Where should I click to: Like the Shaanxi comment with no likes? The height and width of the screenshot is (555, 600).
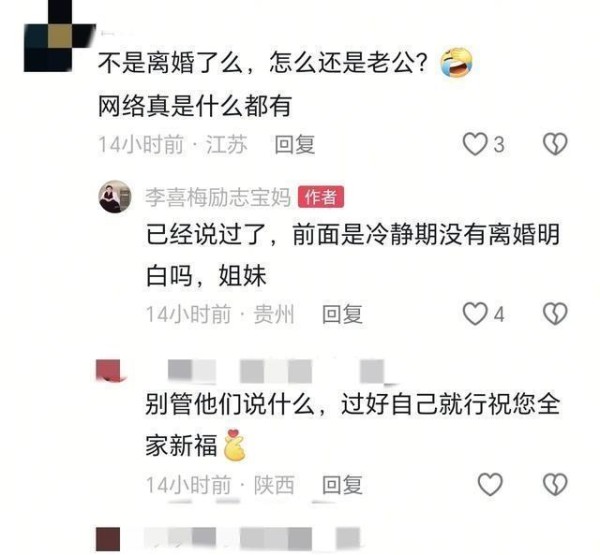pyautogui.click(x=491, y=485)
